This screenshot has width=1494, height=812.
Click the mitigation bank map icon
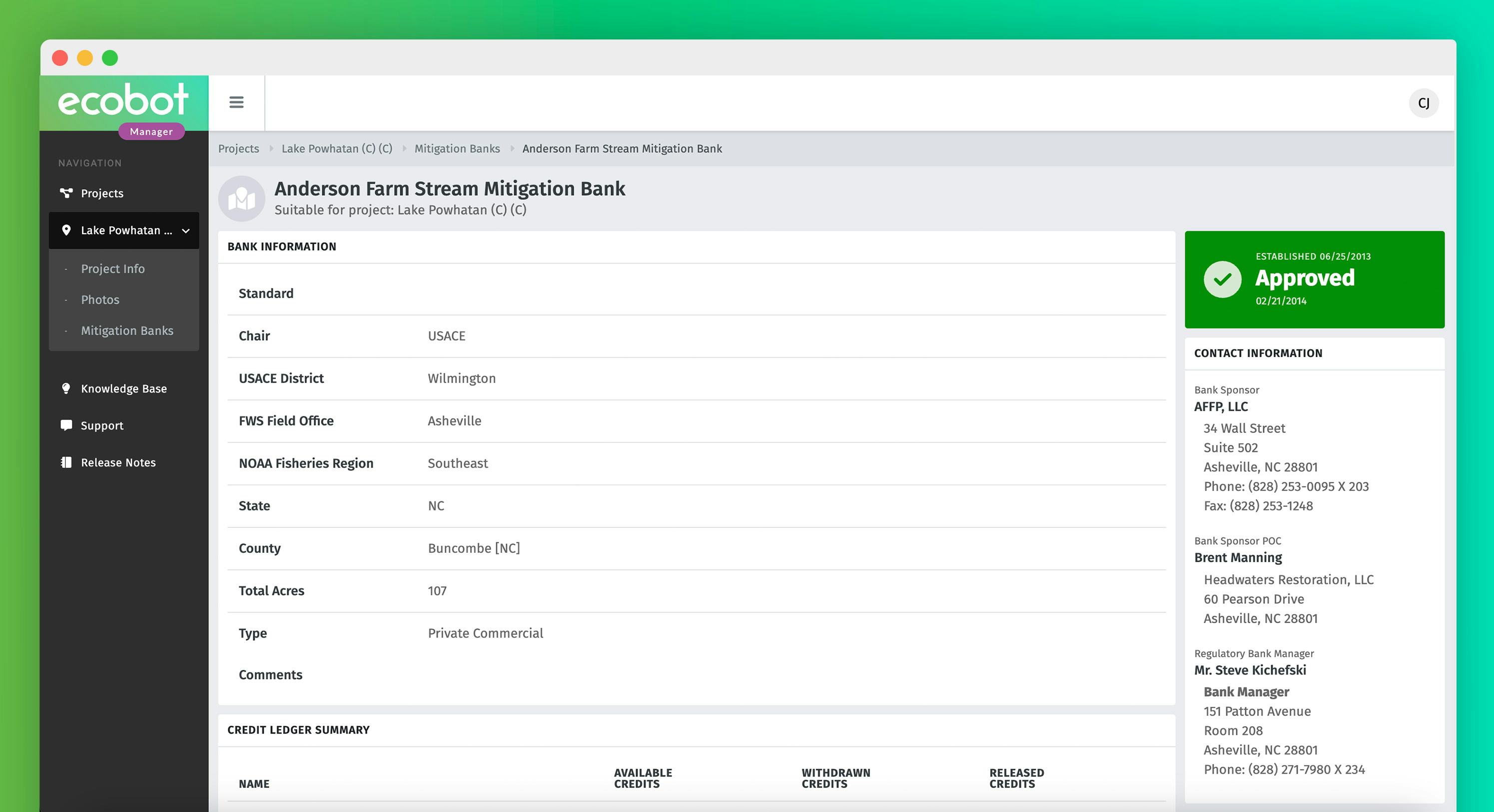coord(241,199)
